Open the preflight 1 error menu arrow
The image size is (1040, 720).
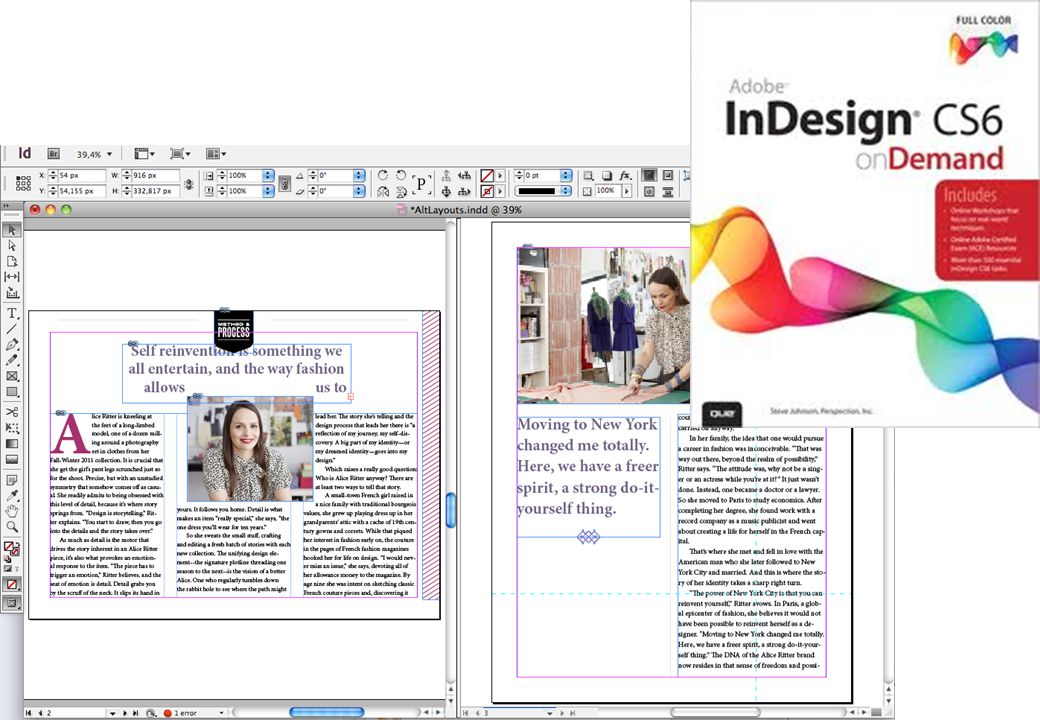222,713
